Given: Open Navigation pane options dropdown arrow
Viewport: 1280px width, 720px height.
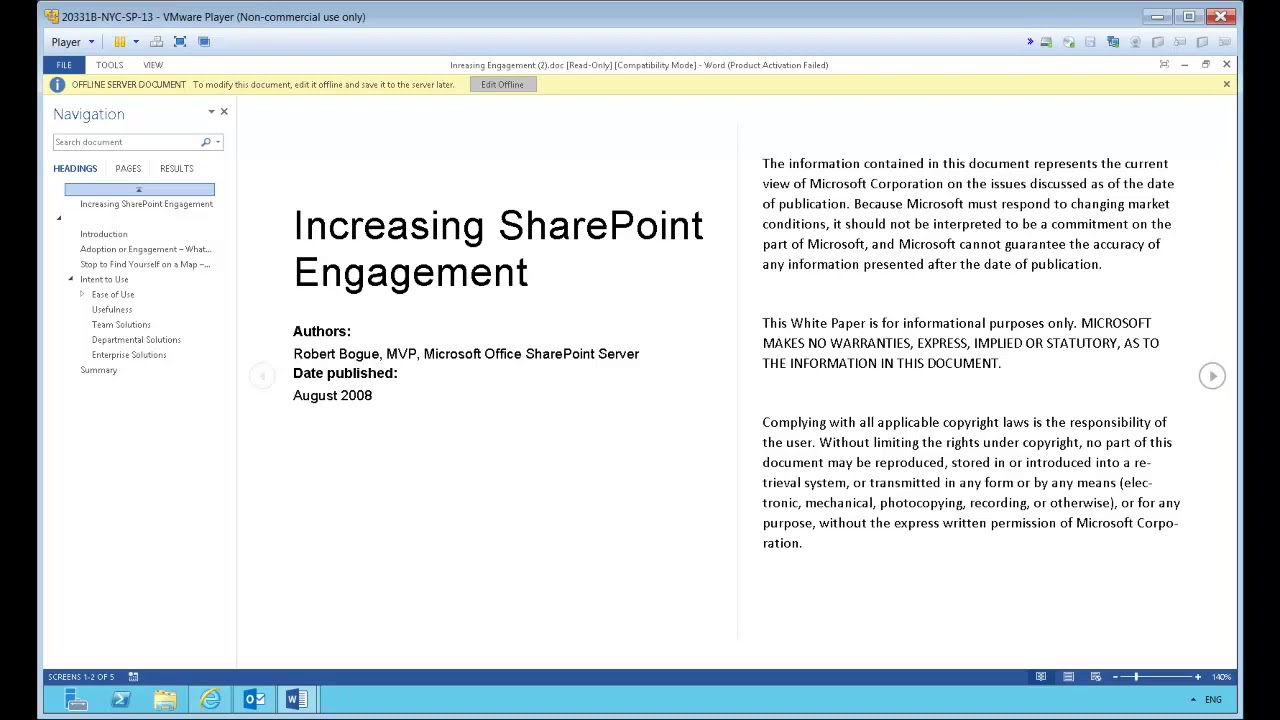Looking at the screenshot, I should pyautogui.click(x=211, y=113).
